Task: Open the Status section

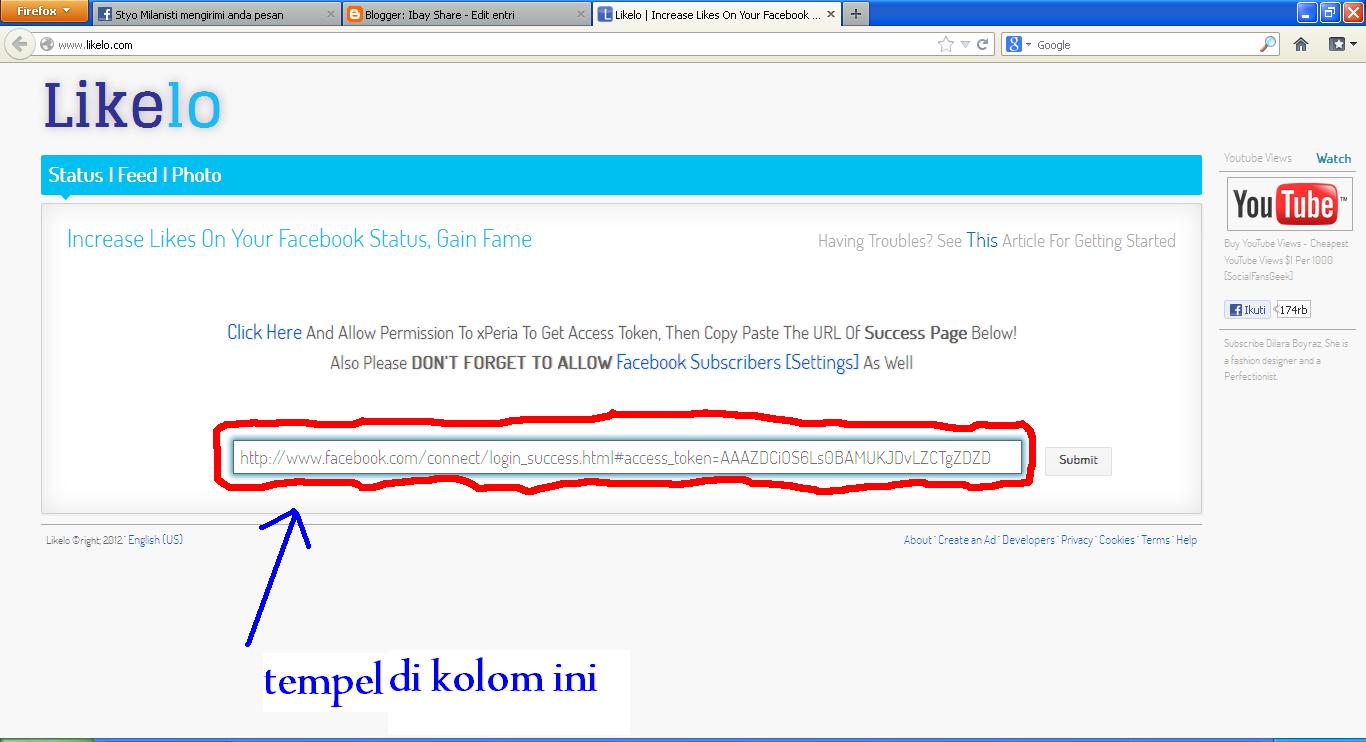Action: click(76, 175)
